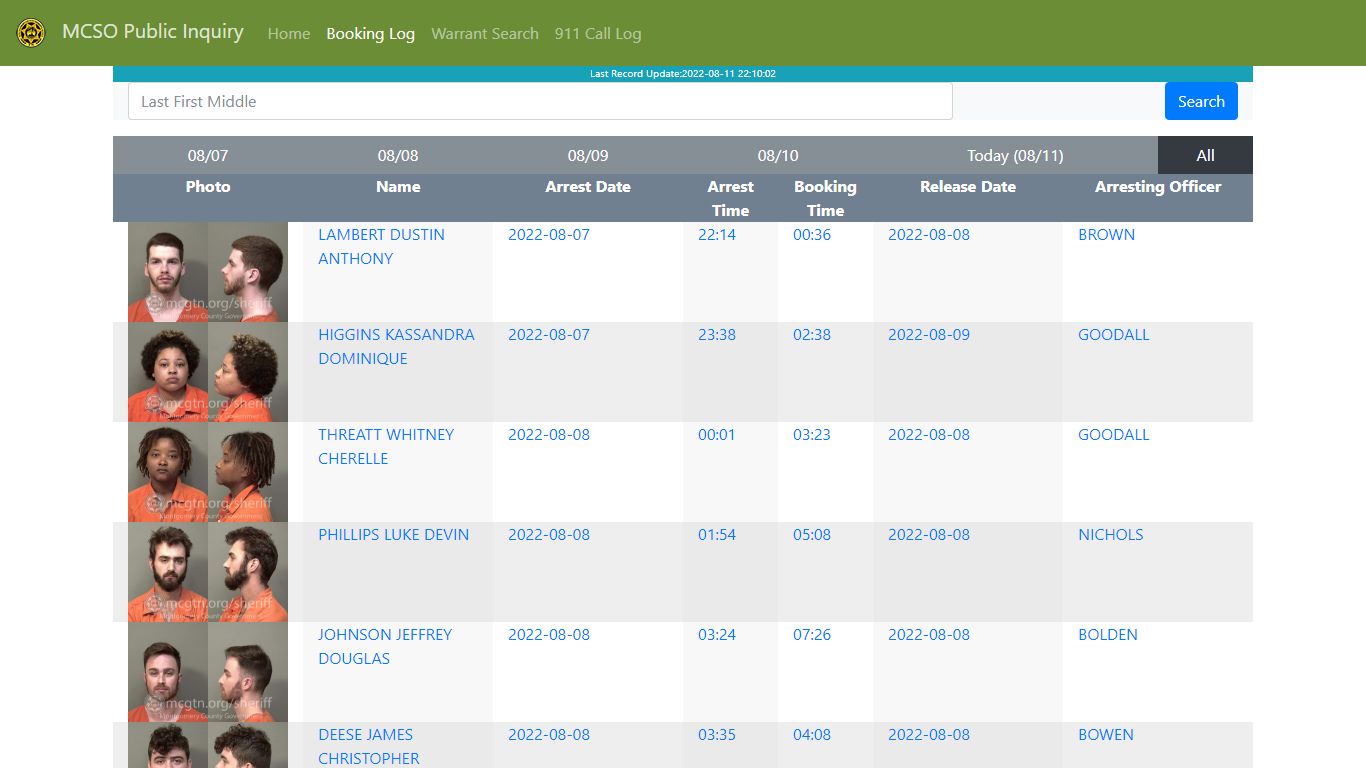The image size is (1366, 768).
Task: Click arresting officer NICHOLS
Action: click(x=1111, y=534)
